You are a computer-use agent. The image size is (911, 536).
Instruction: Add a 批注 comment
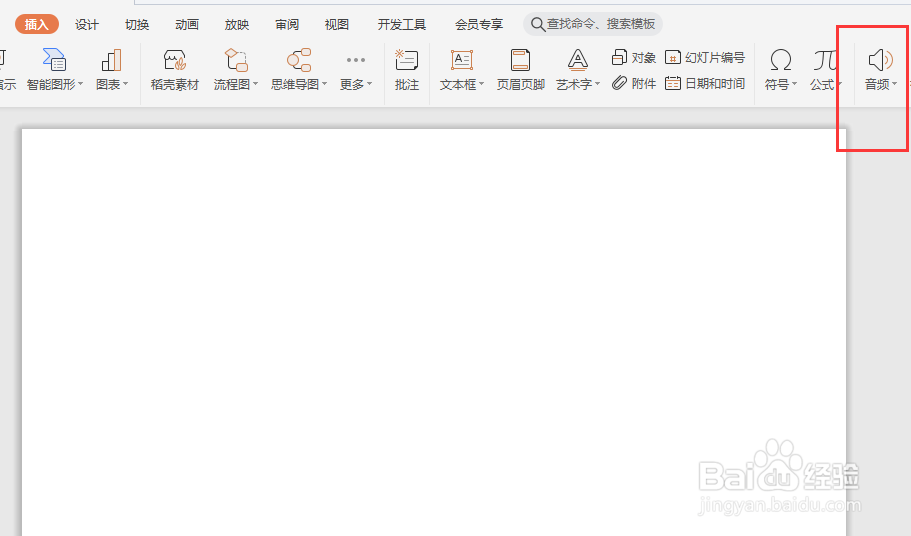[x=407, y=70]
